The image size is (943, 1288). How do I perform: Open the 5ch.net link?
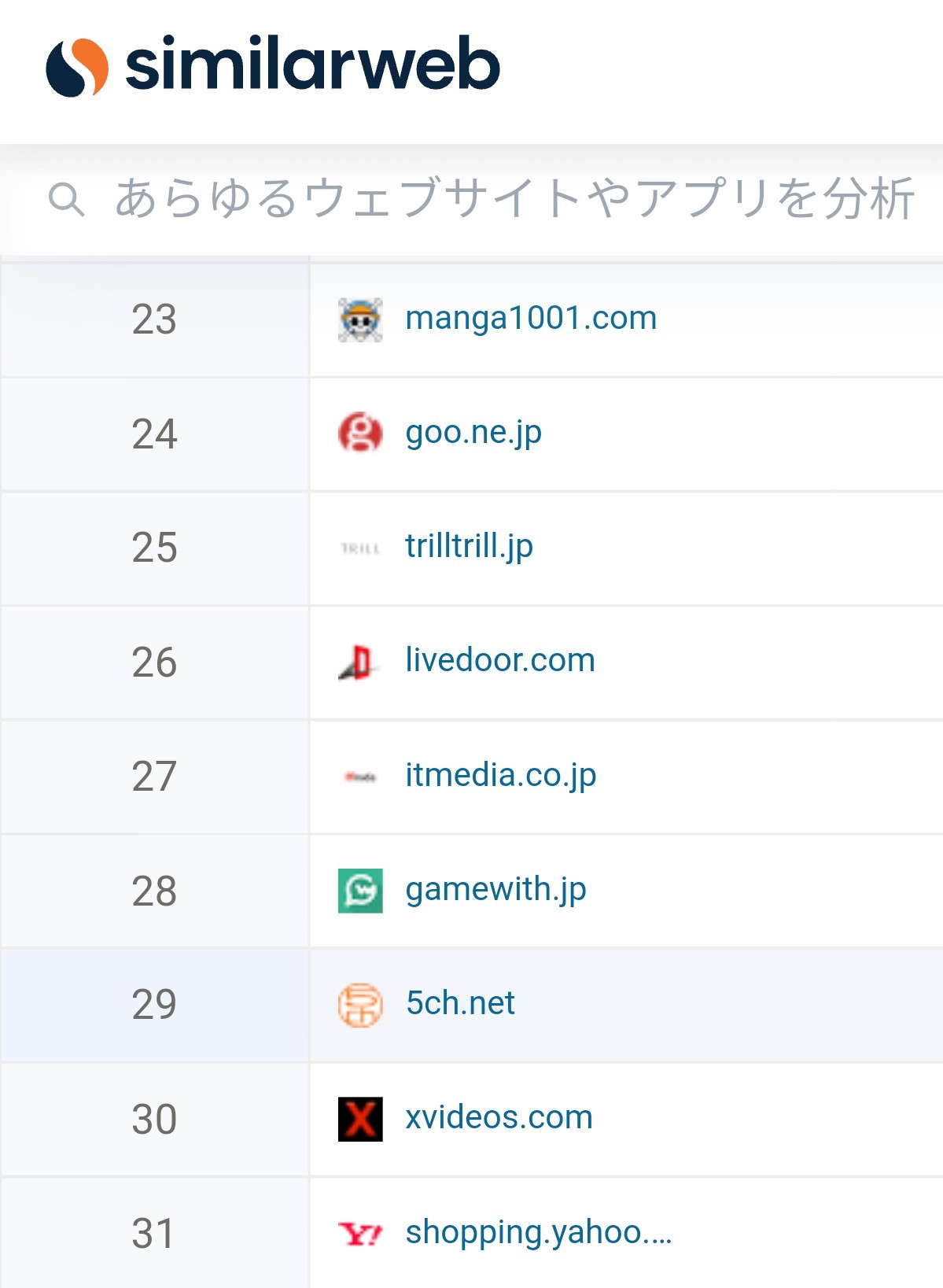coord(460,1003)
